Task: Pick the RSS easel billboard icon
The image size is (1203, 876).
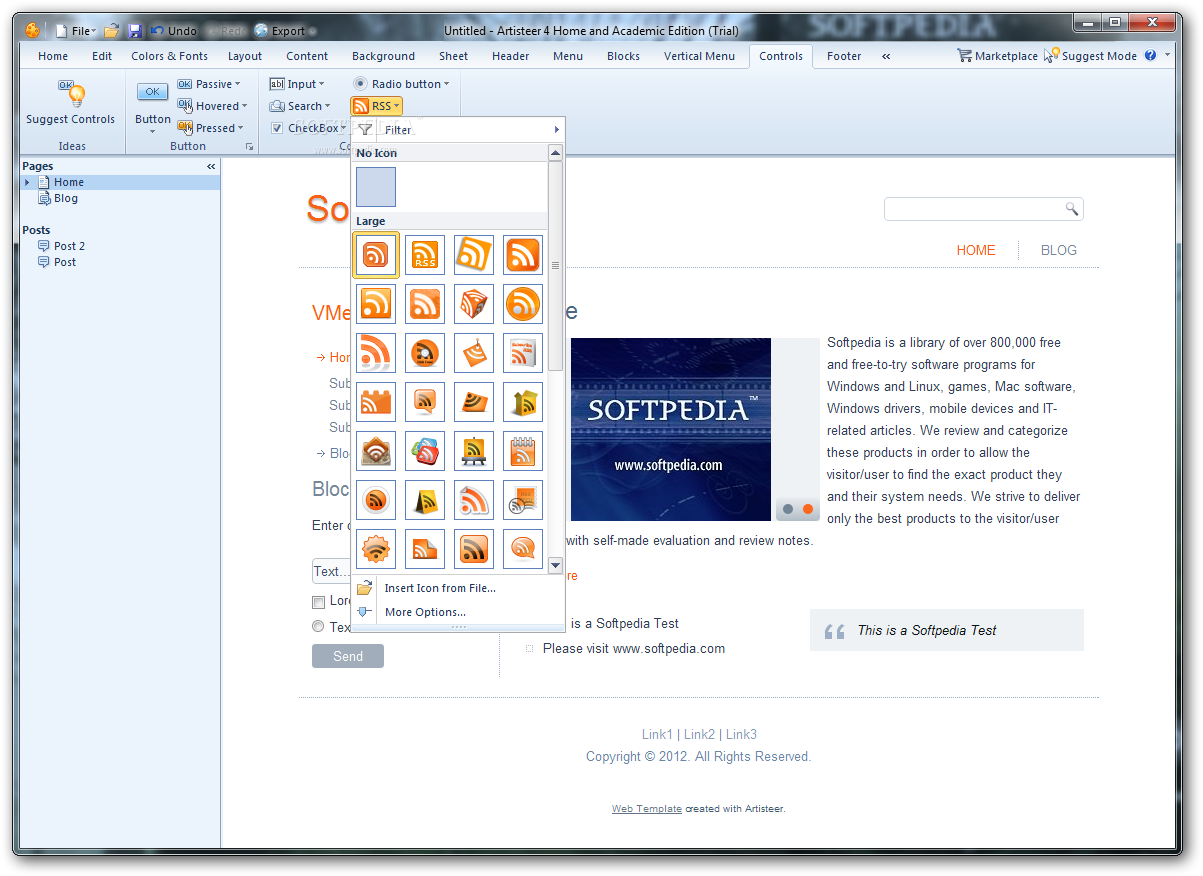Action: (474, 451)
